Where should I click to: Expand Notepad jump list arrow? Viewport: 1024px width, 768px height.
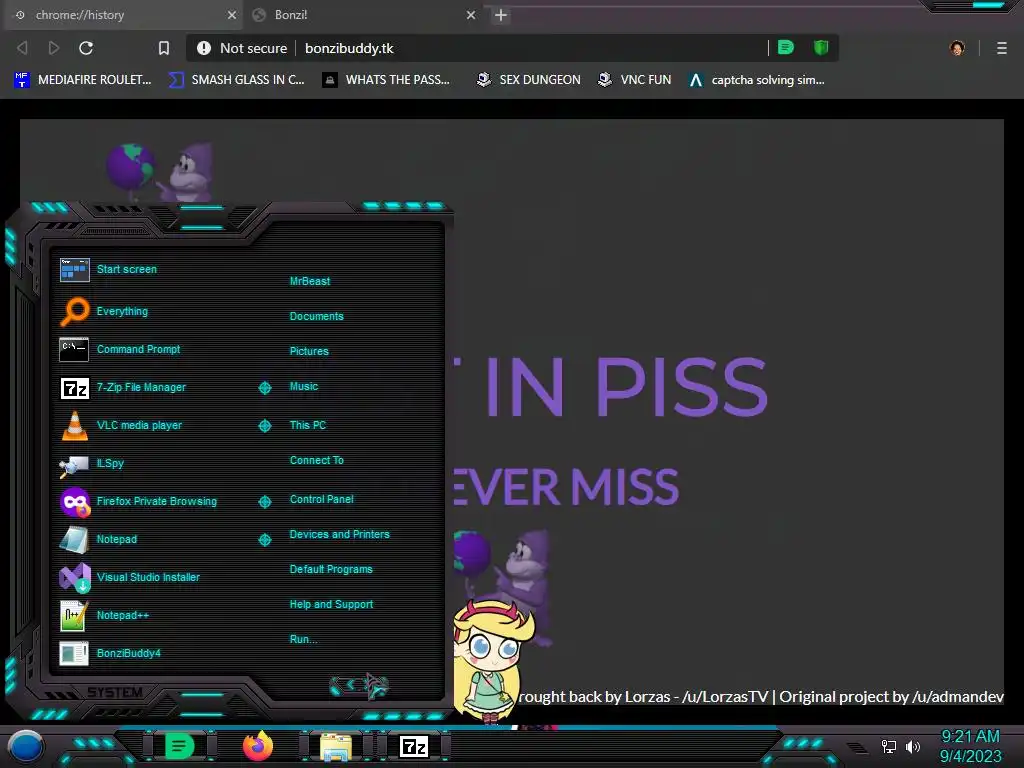pyautogui.click(x=264, y=539)
